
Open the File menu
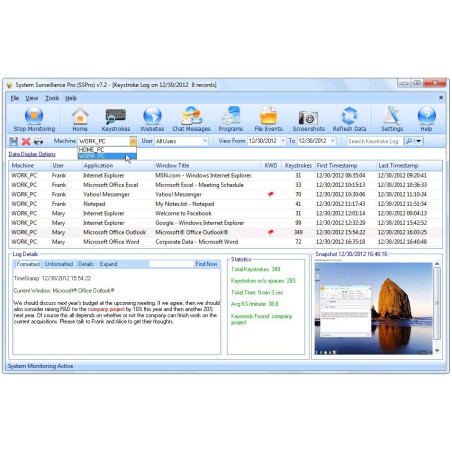click(15, 98)
